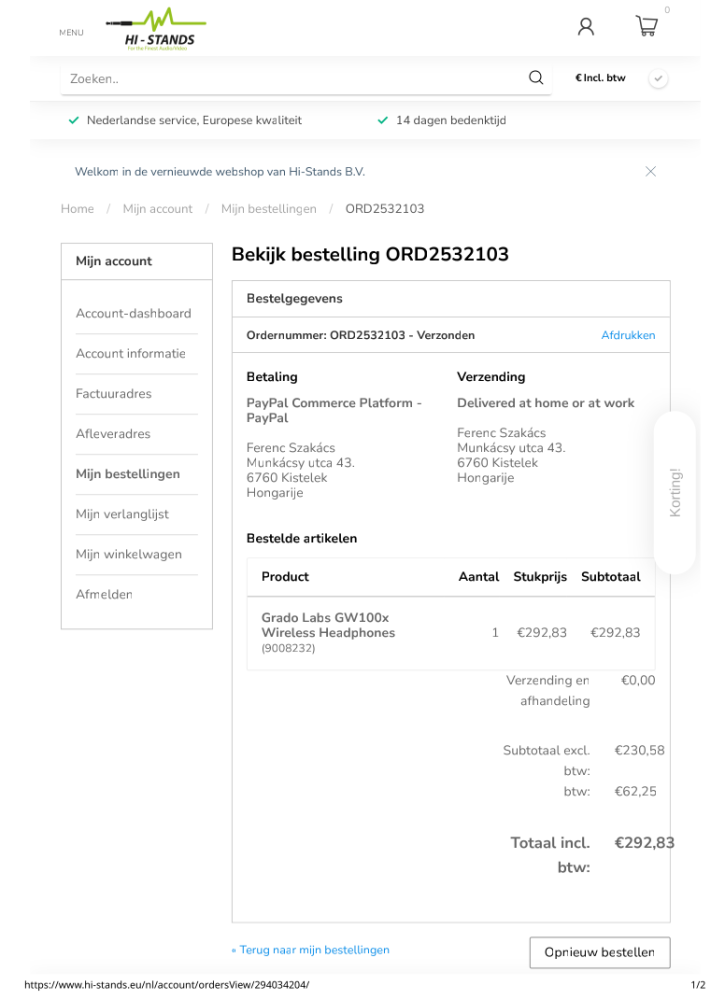The image size is (725, 1000).
Task: Open the MENU button
Action: [x=71, y=33]
